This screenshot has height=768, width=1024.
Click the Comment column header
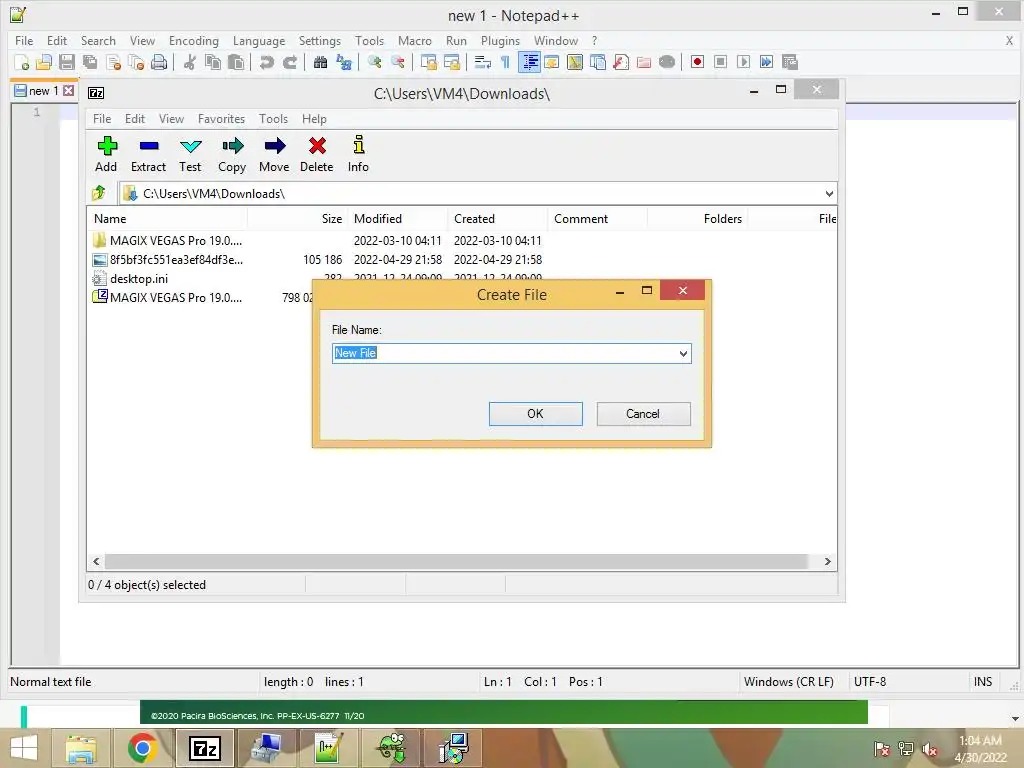coord(597,219)
